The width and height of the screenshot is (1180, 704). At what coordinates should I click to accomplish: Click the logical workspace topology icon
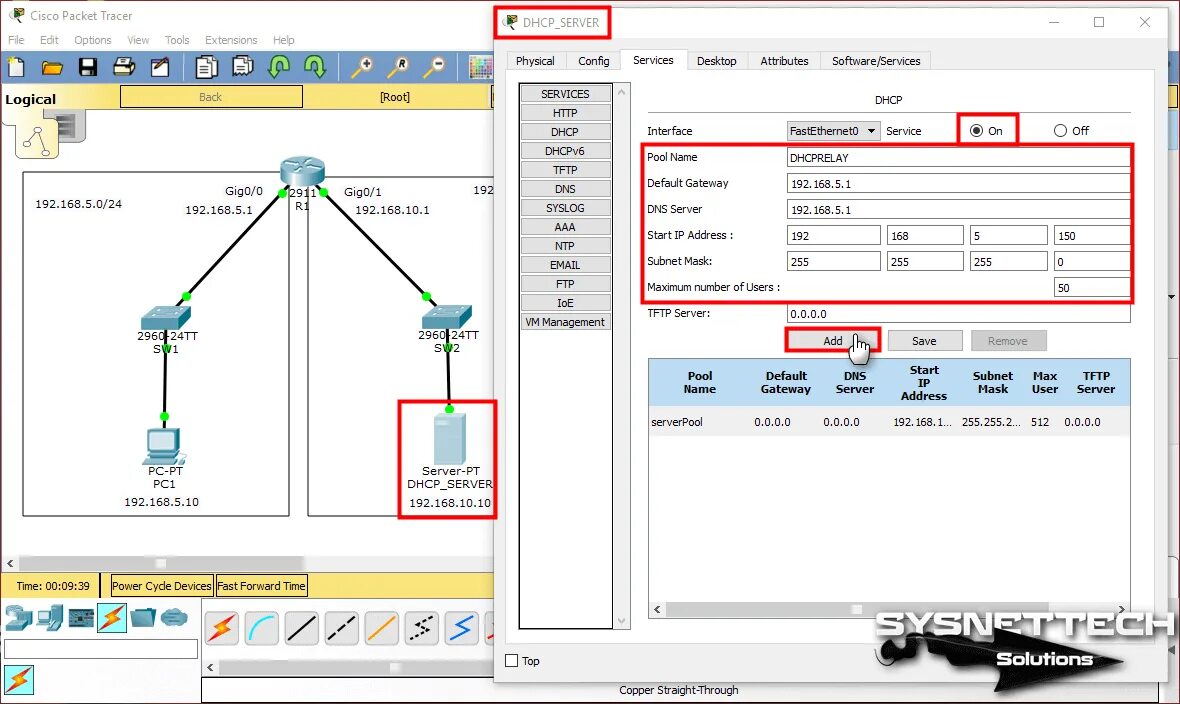(37, 139)
